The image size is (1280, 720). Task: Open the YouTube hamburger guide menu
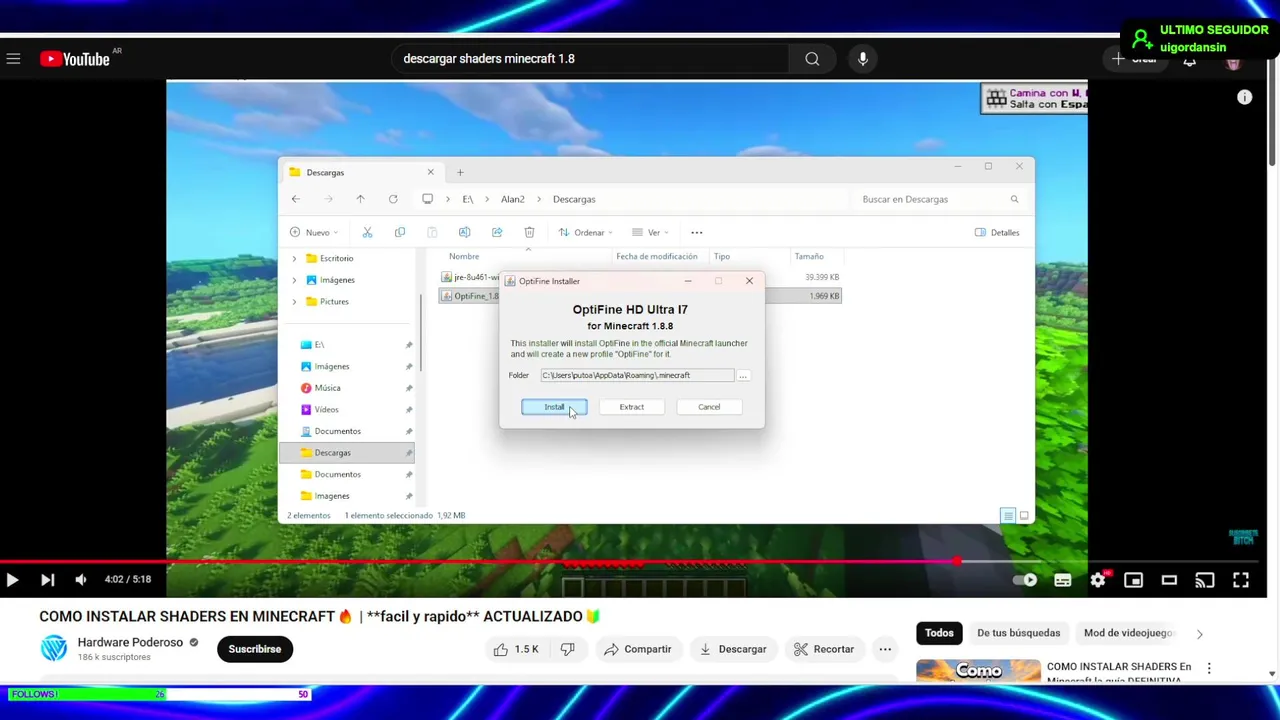point(13,59)
